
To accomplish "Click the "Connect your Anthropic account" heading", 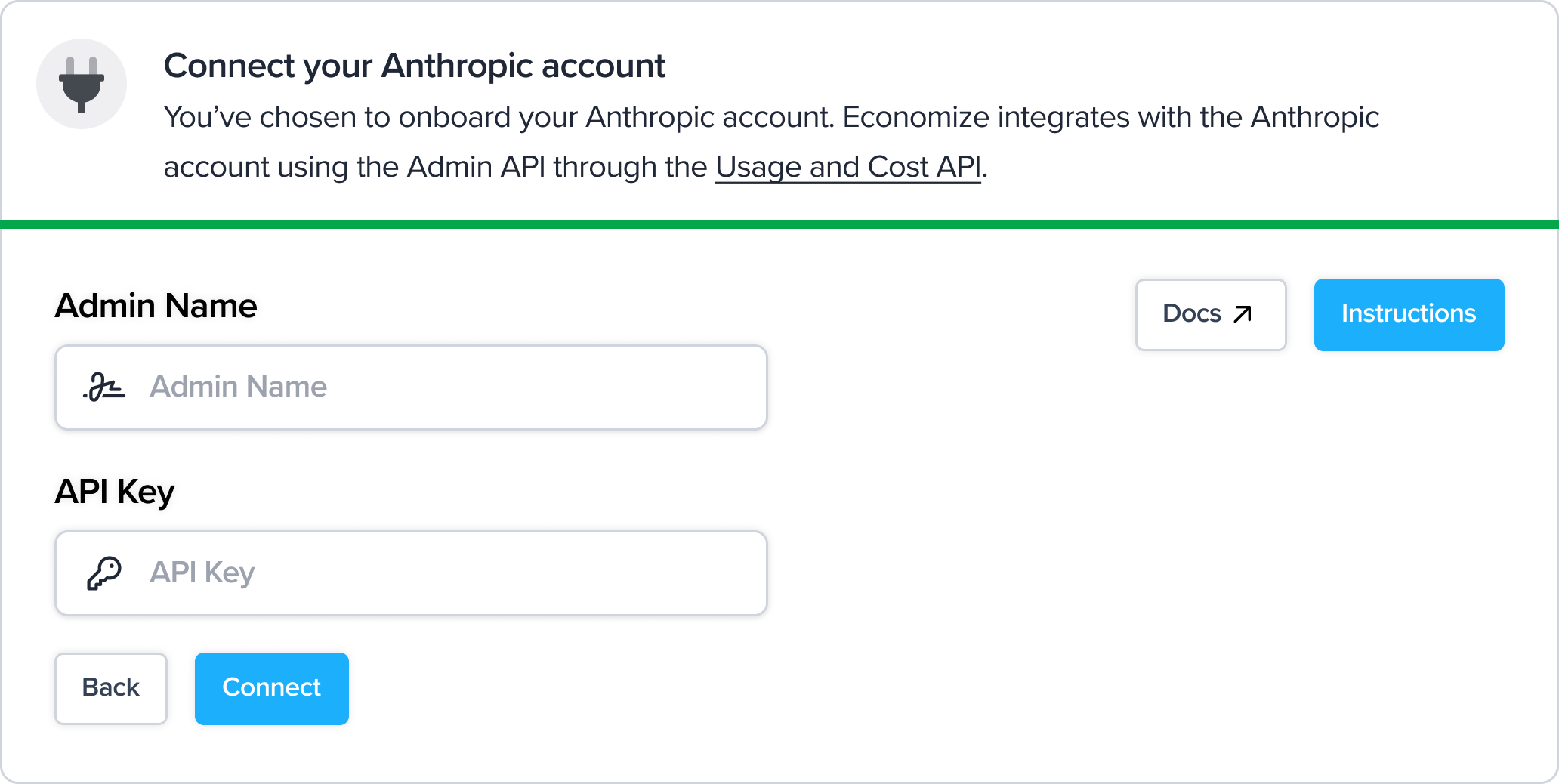I will click(x=414, y=66).
